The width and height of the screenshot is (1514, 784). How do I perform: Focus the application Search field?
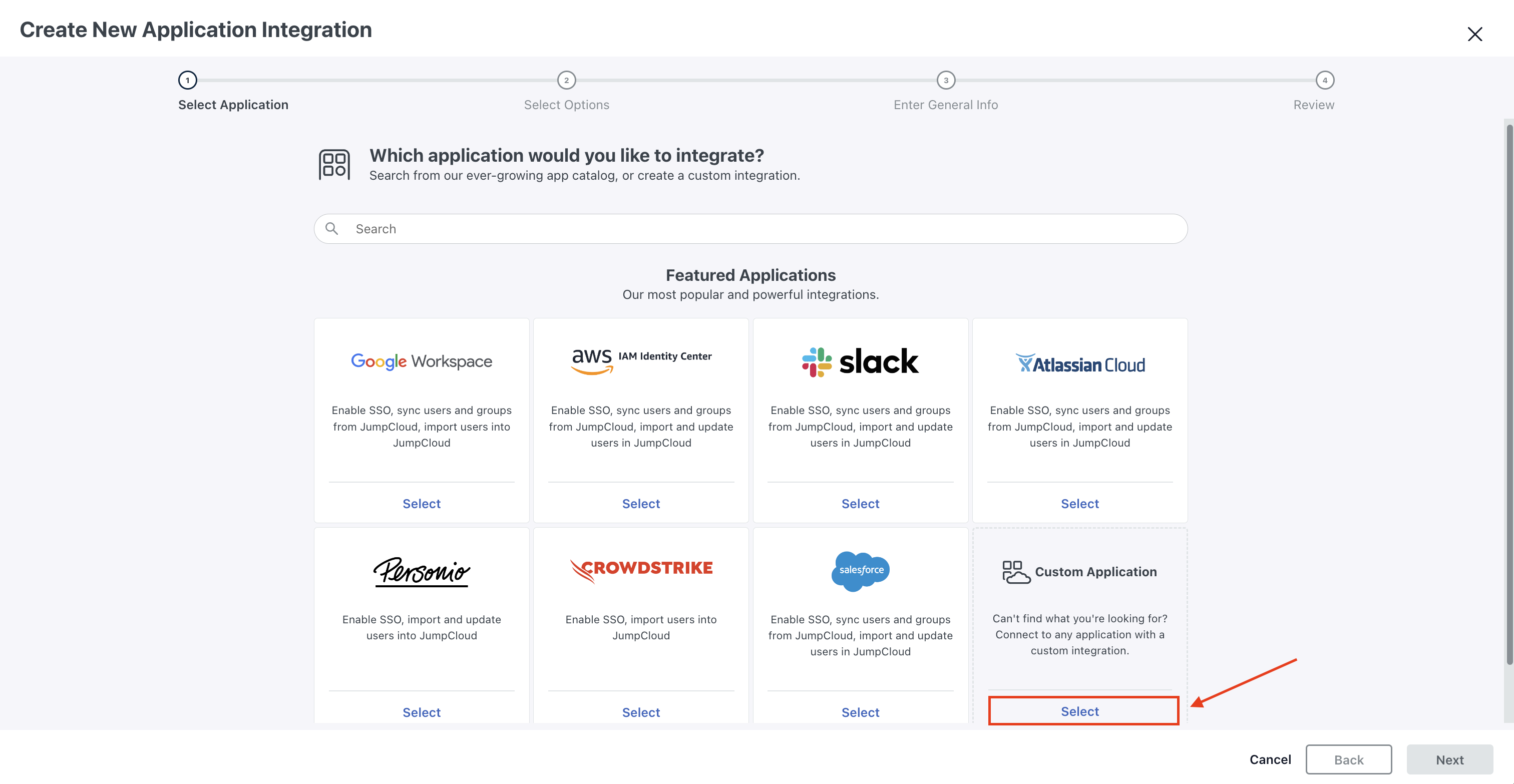[x=750, y=229]
